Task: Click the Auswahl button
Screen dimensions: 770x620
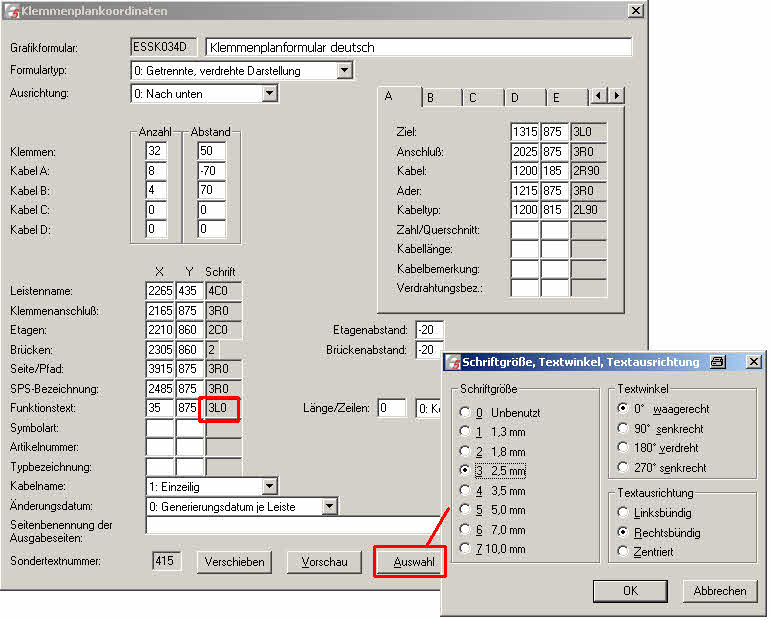Action: click(x=410, y=562)
